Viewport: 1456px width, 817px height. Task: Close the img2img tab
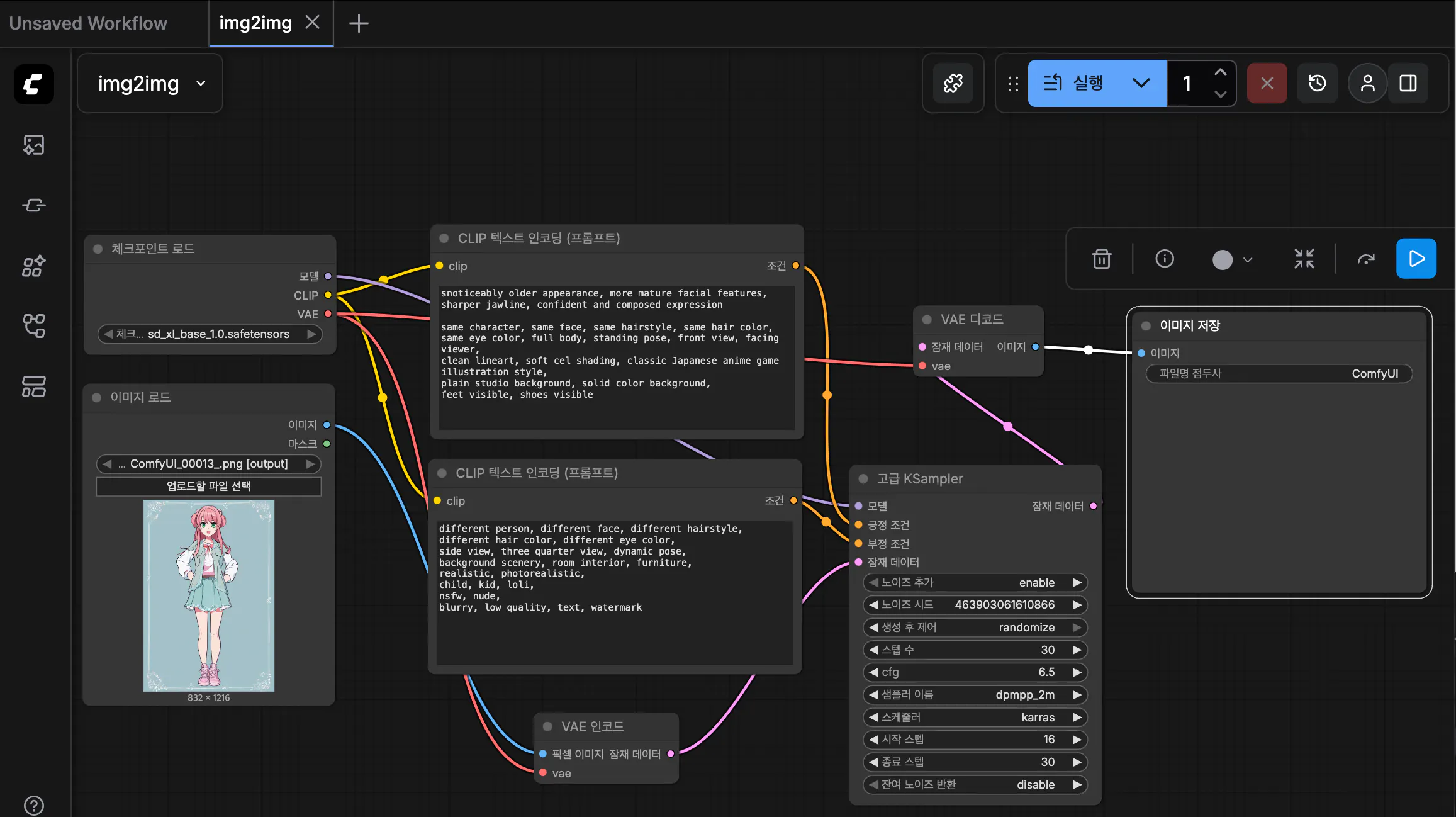click(x=312, y=23)
